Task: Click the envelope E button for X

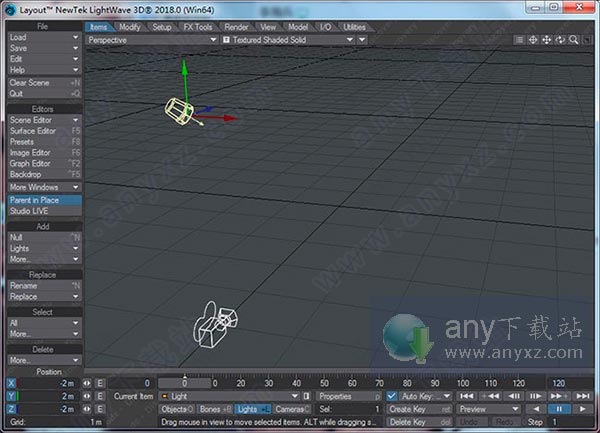Action: click(100, 383)
